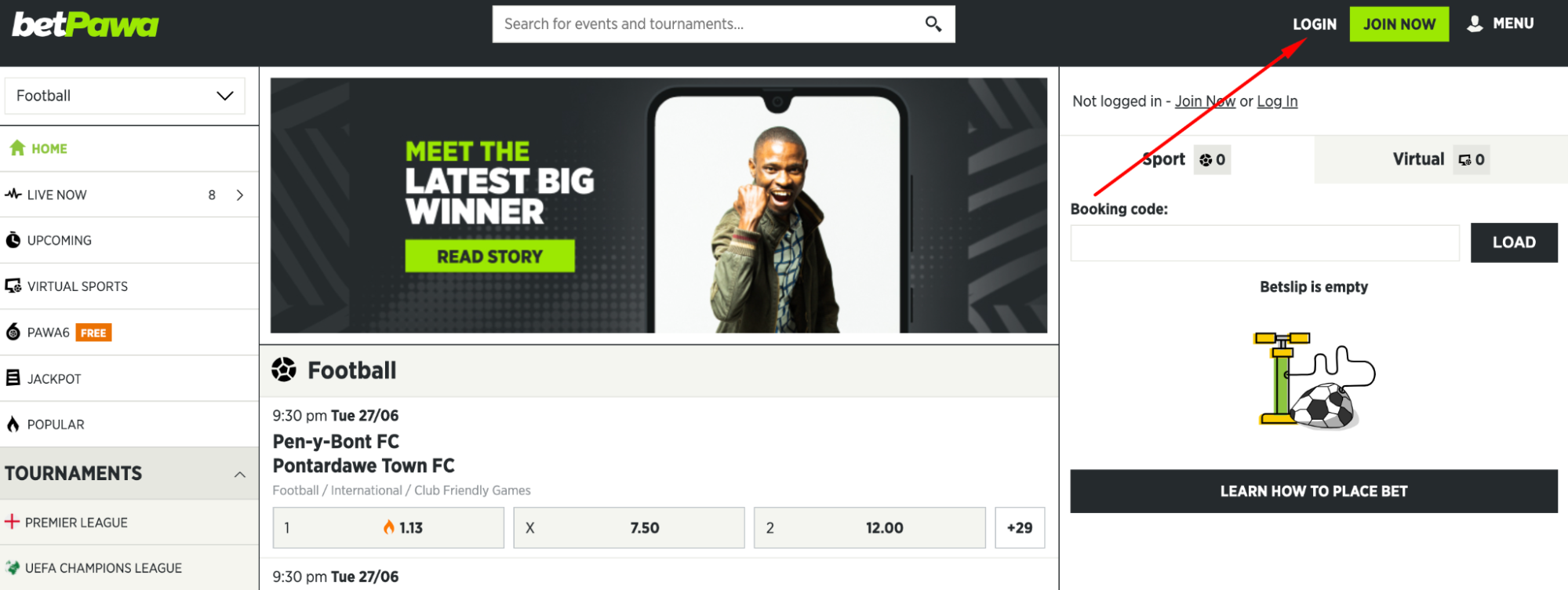Open Live Now pulse icon item
Image resolution: width=1568 pixels, height=590 pixels.
tap(13, 194)
